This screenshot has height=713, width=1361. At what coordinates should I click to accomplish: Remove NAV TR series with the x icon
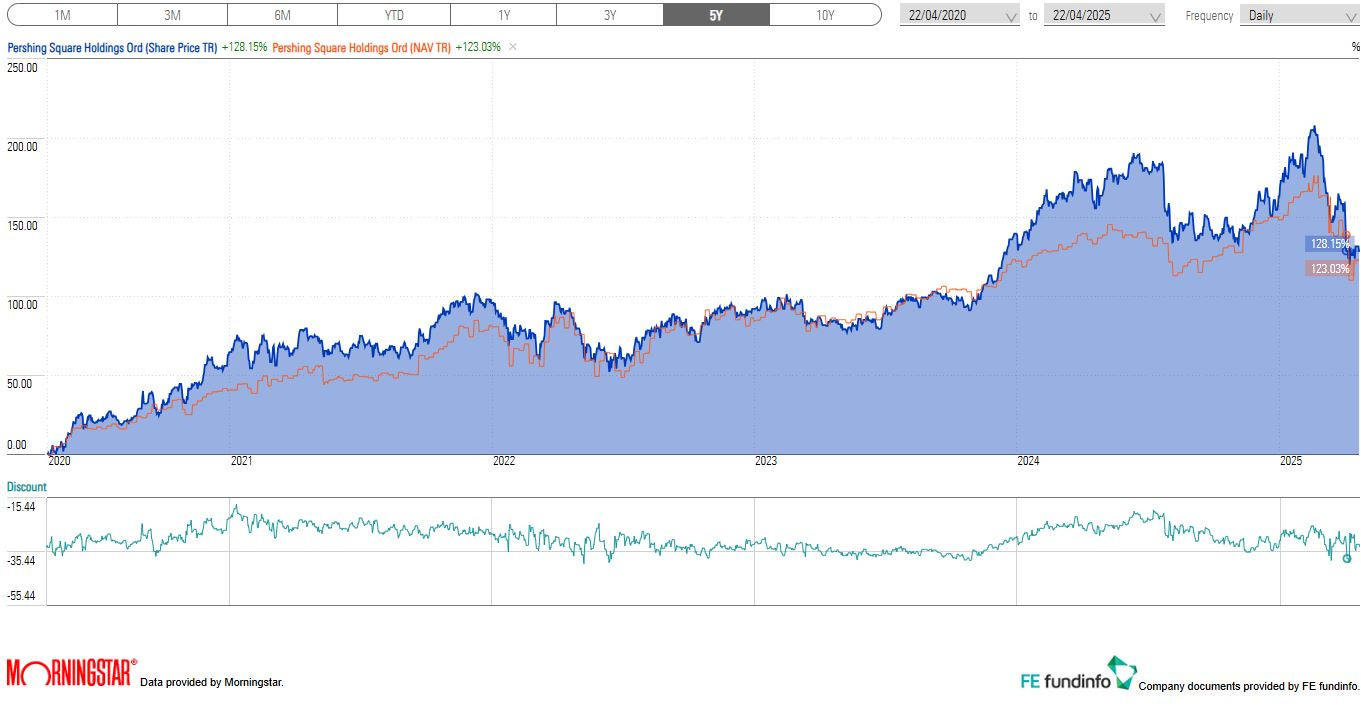(x=513, y=47)
